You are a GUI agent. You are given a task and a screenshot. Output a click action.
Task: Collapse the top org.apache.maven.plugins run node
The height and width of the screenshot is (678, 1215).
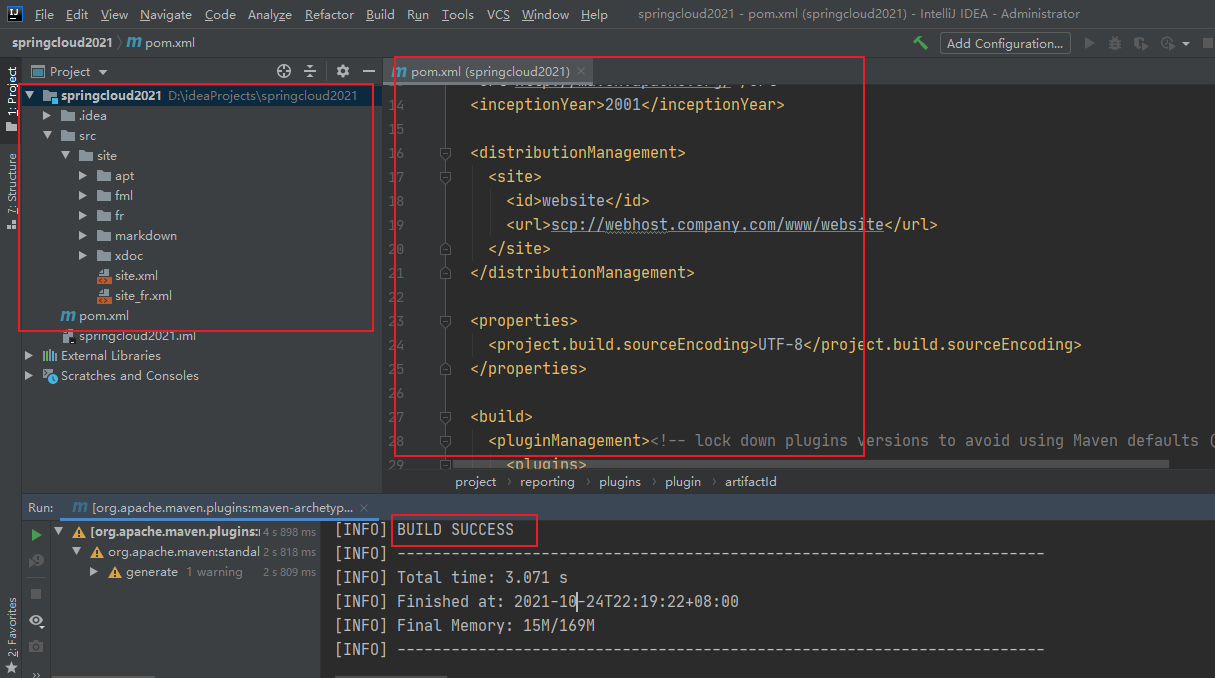(x=59, y=532)
